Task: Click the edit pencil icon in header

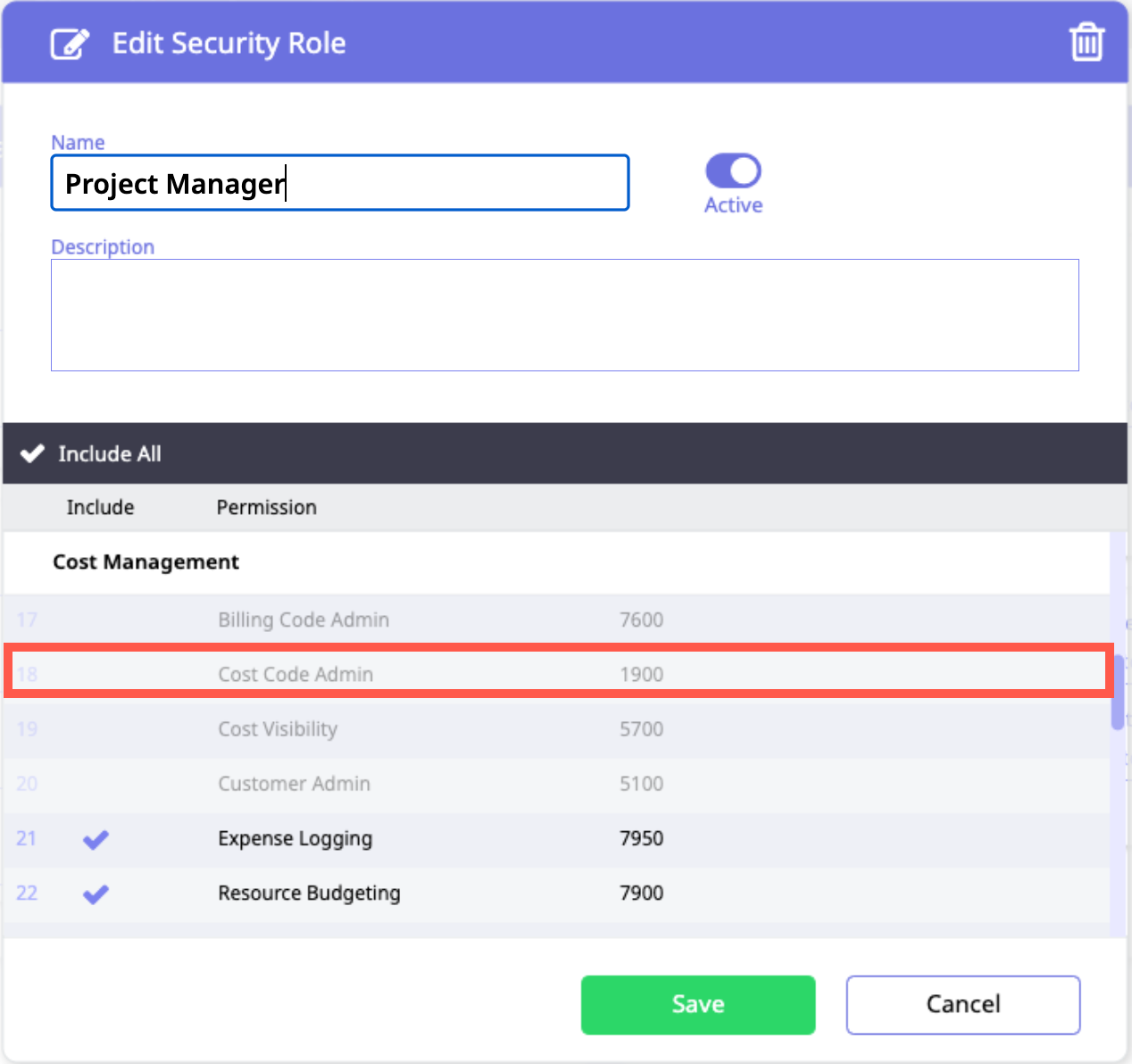Action: click(x=70, y=43)
